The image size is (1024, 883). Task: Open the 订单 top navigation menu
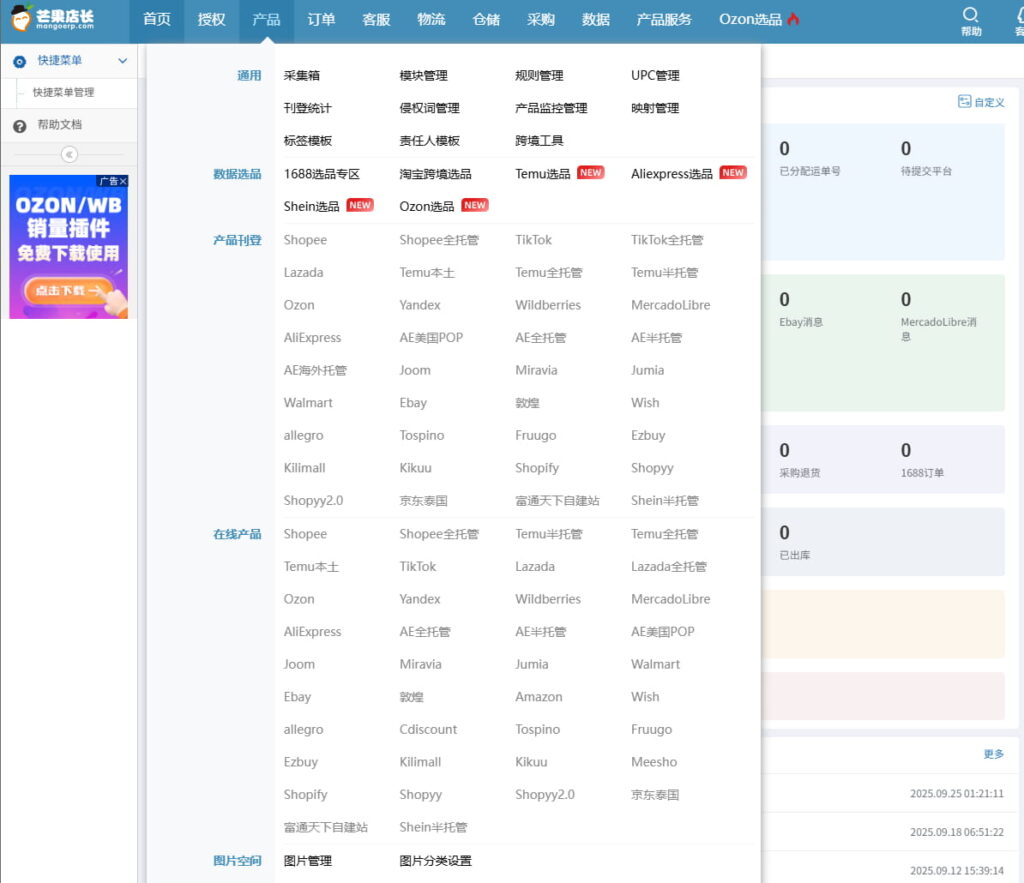pos(321,19)
